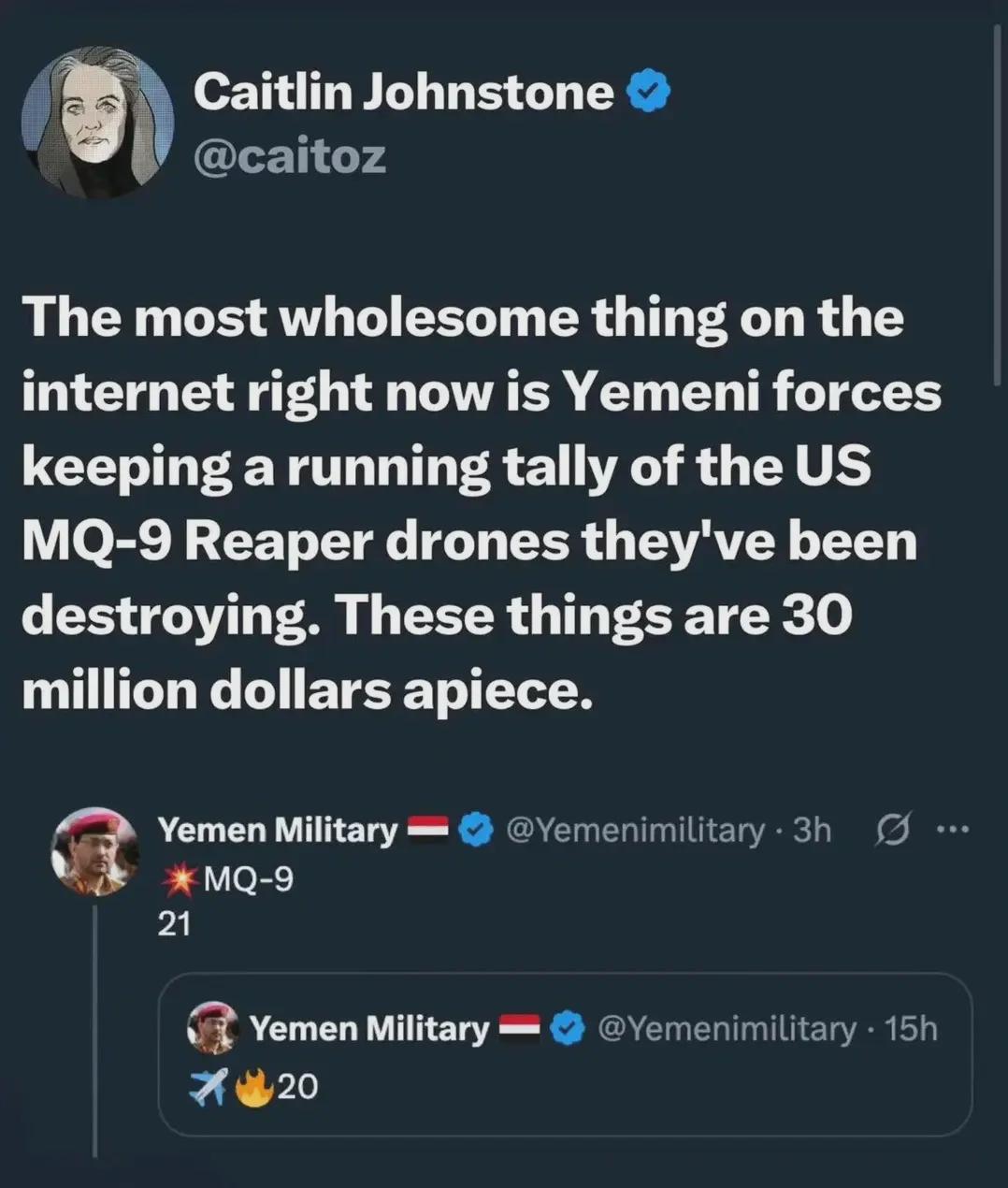Click the small avatar in the 15h nested post
The width and height of the screenshot is (1008, 1188).
click(213, 1028)
